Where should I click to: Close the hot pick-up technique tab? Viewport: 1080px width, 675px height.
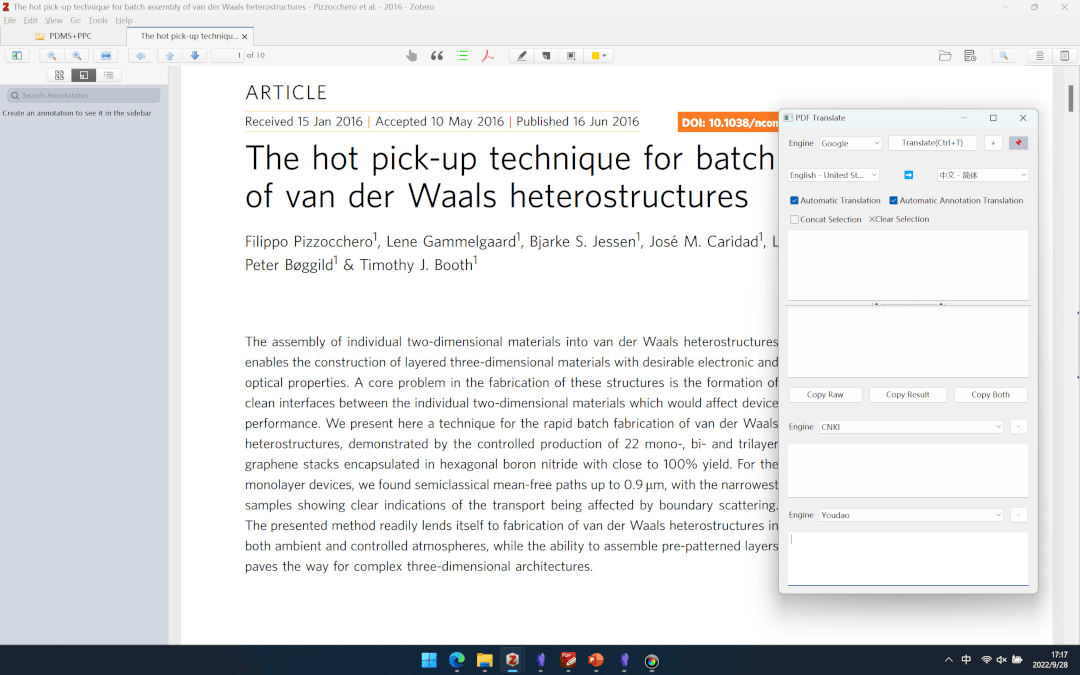pyautogui.click(x=245, y=37)
